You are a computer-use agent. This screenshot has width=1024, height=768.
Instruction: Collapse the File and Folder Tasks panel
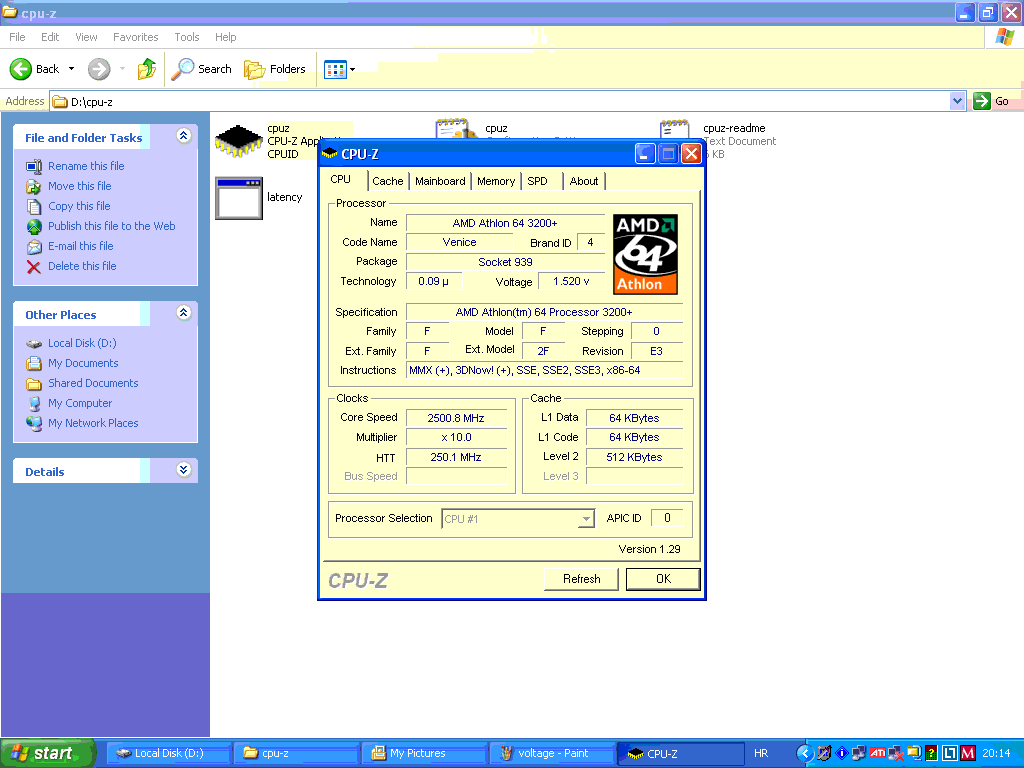pos(183,137)
